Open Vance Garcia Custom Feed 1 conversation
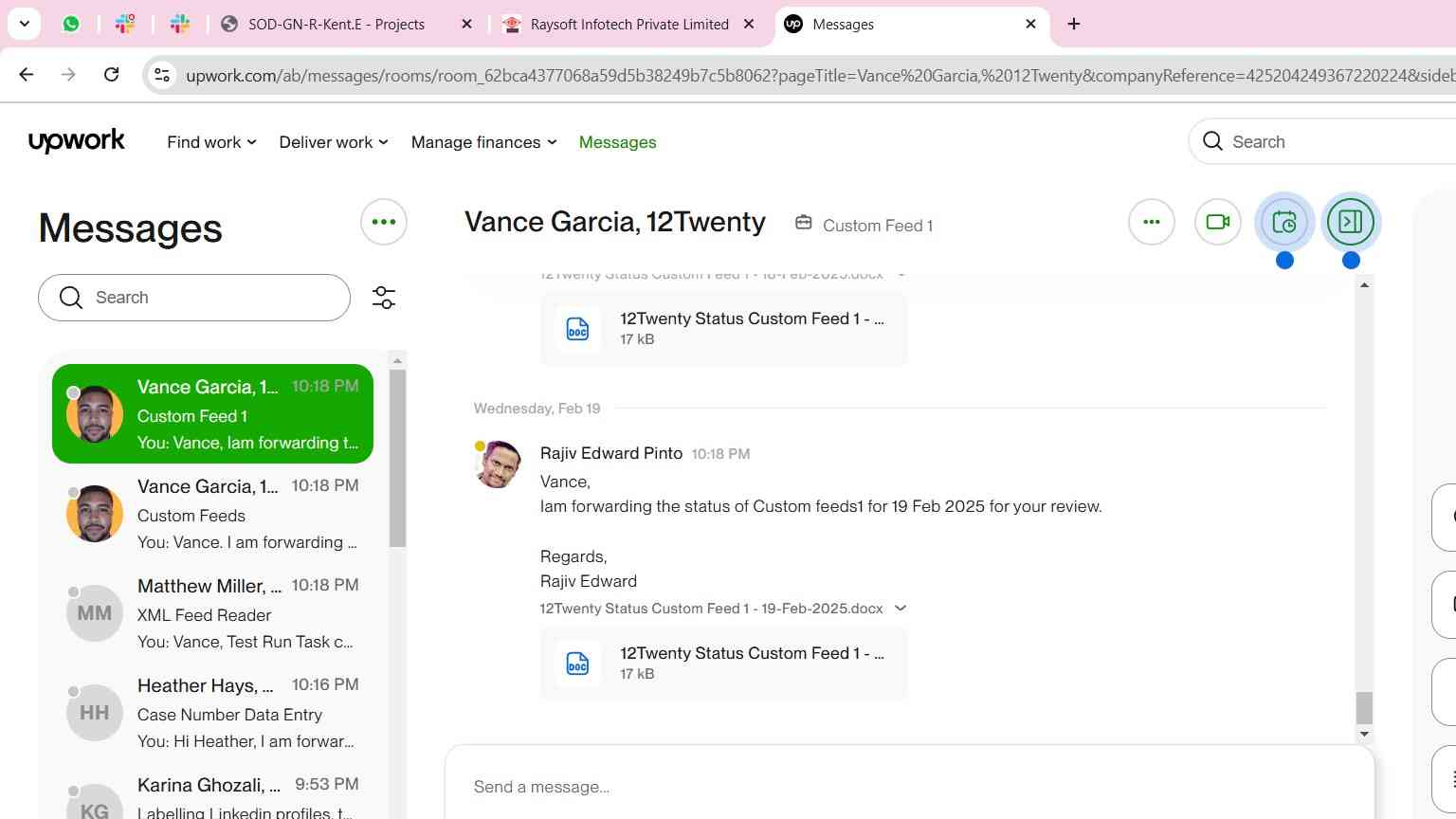 coord(212,414)
